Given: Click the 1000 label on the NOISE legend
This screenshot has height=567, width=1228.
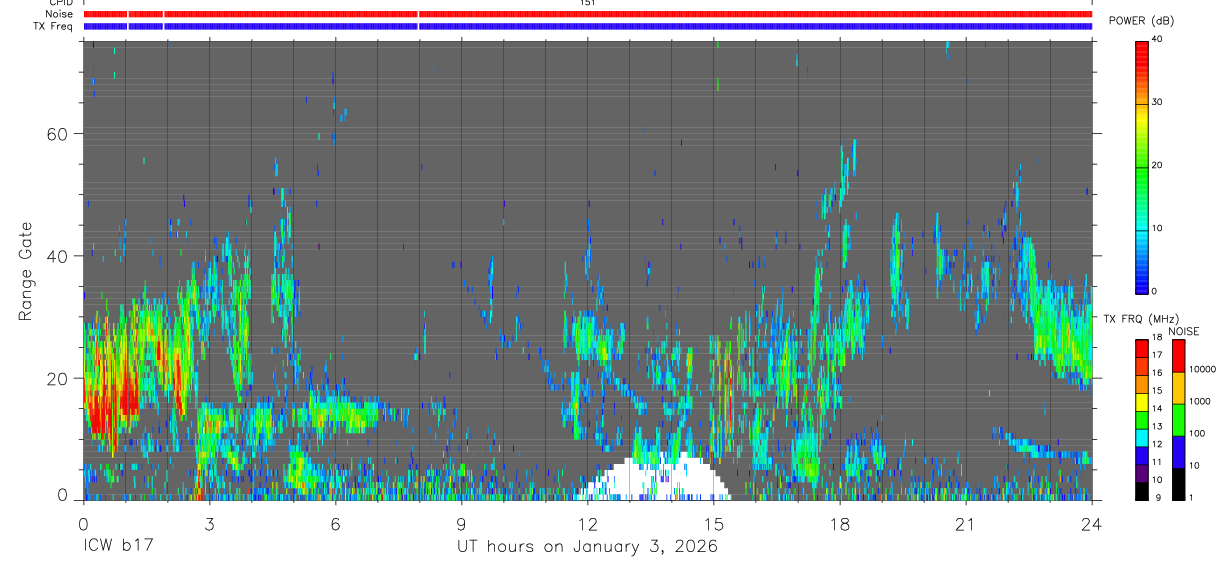Looking at the screenshot, I should (x=1199, y=401).
